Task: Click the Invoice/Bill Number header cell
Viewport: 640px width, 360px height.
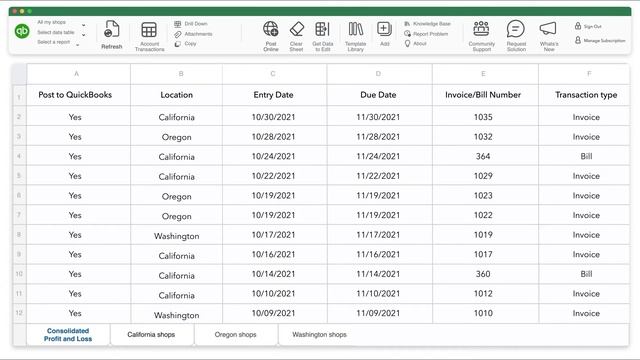Action: (x=485, y=95)
